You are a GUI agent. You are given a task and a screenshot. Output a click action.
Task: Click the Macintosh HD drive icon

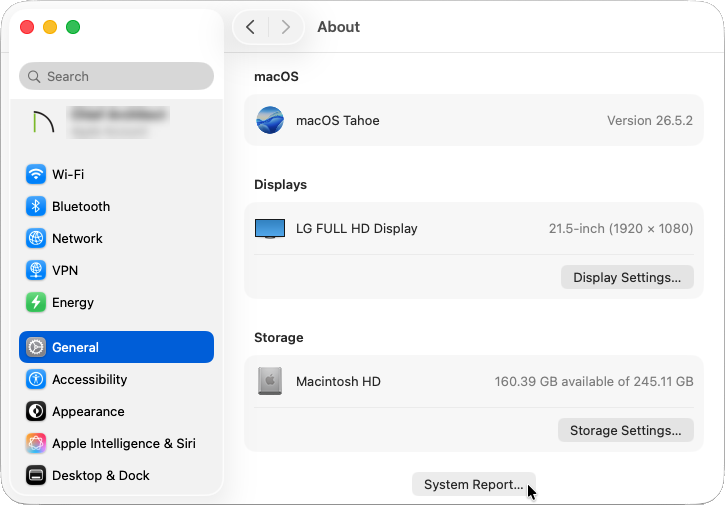pyautogui.click(x=270, y=381)
